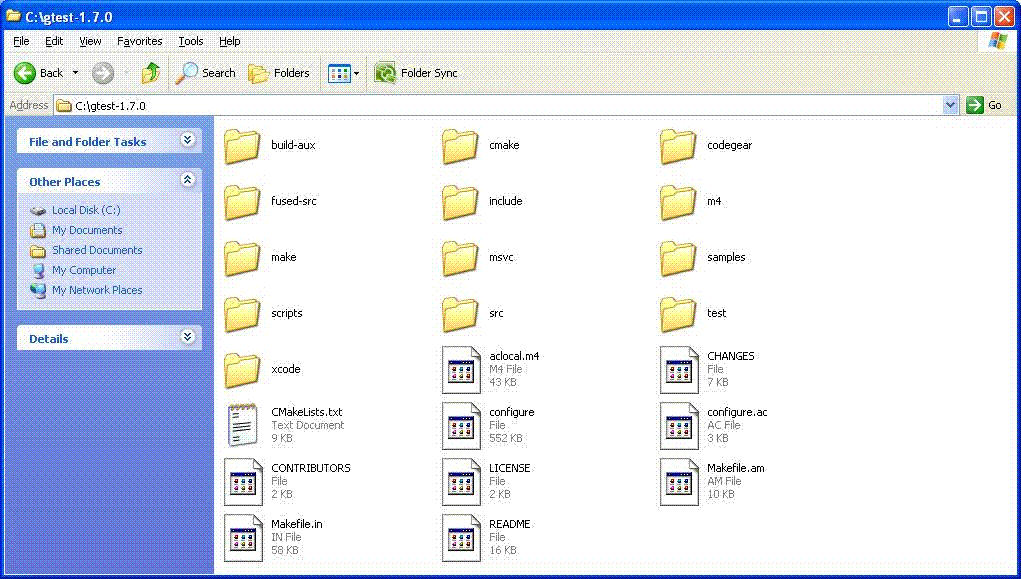Open the Help menu
The width and height of the screenshot is (1021, 579).
tap(229, 41)
